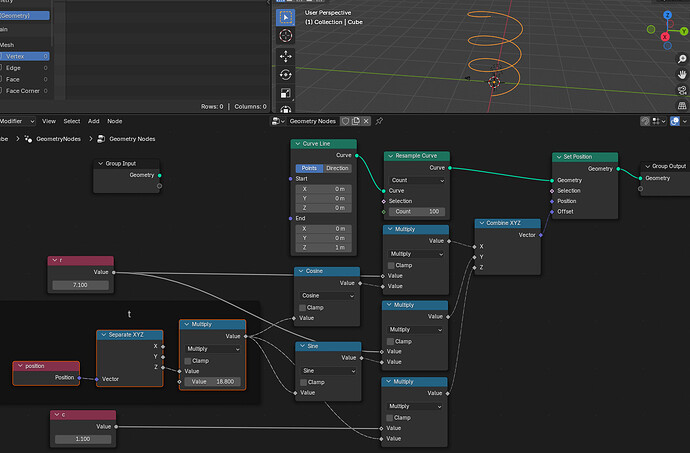Open the Select menu in node editor
The height and width of the screenshot is (453, 690).
tap(72, 121)
